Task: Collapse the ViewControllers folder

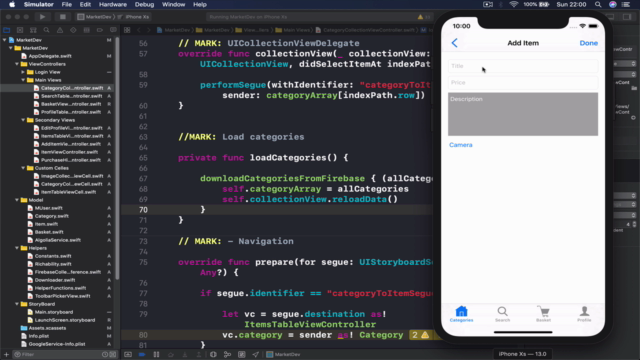Action: click(x=17, y=64)
